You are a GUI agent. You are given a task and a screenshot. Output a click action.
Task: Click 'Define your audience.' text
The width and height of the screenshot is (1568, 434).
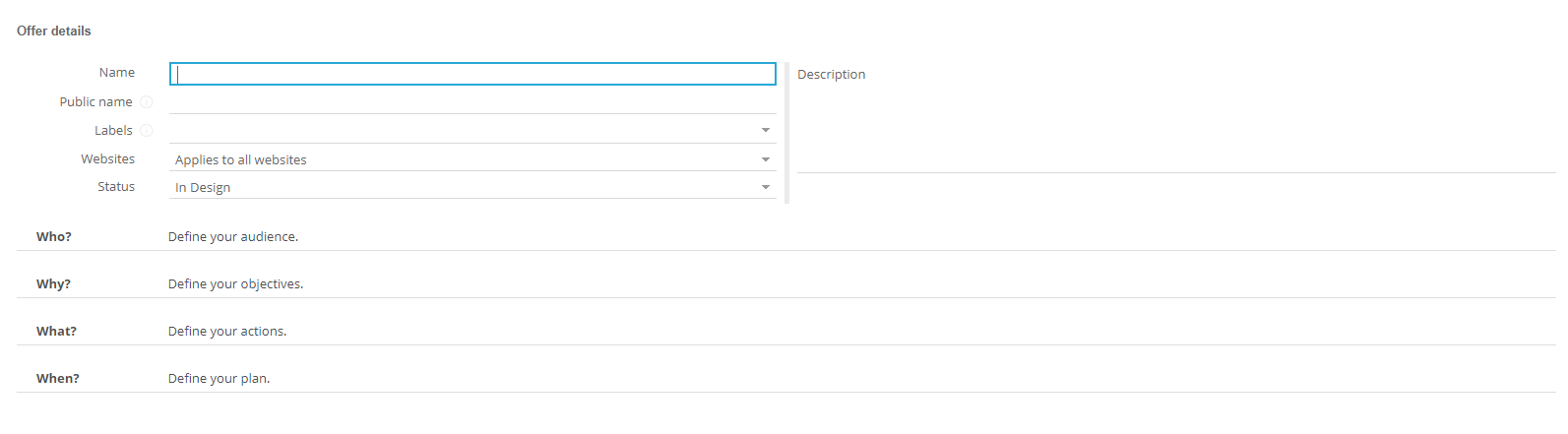233,237
